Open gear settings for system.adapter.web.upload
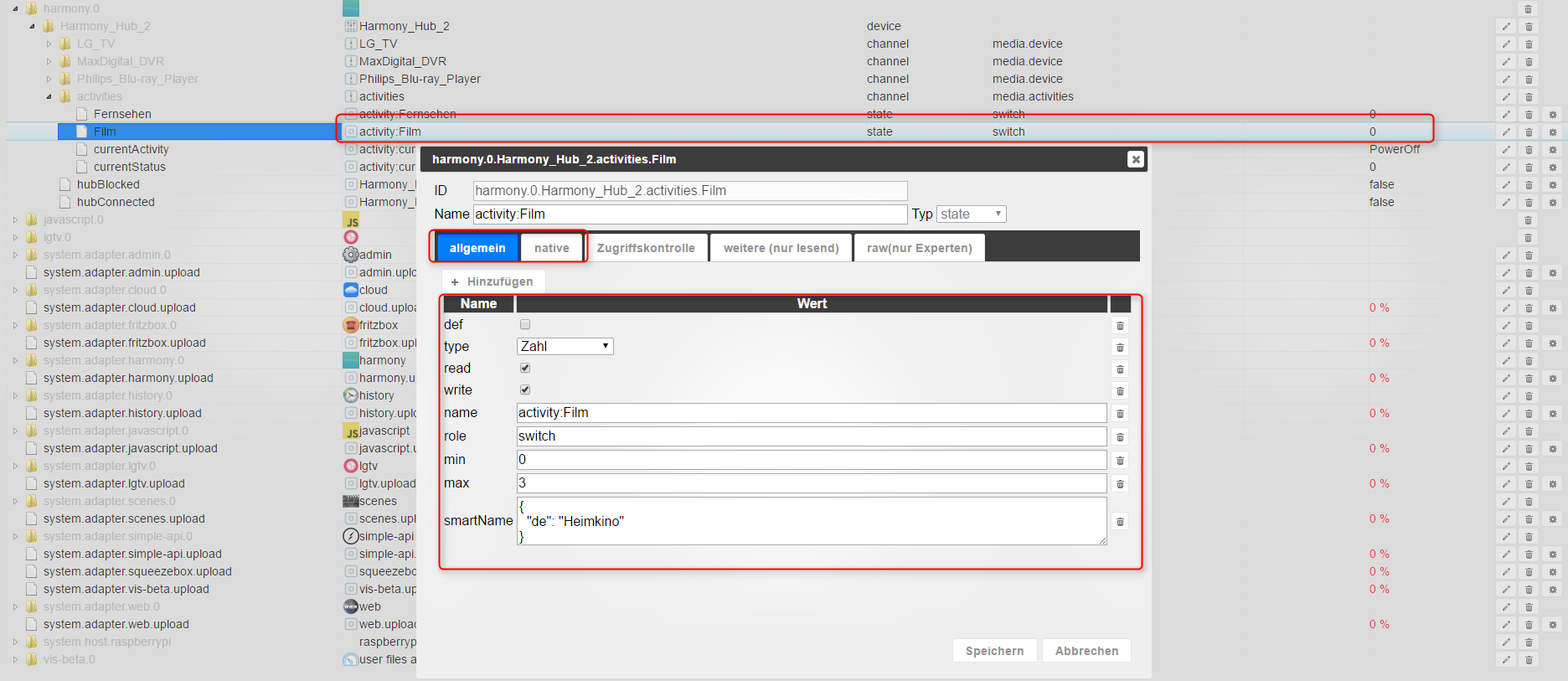 (1552, 624)
